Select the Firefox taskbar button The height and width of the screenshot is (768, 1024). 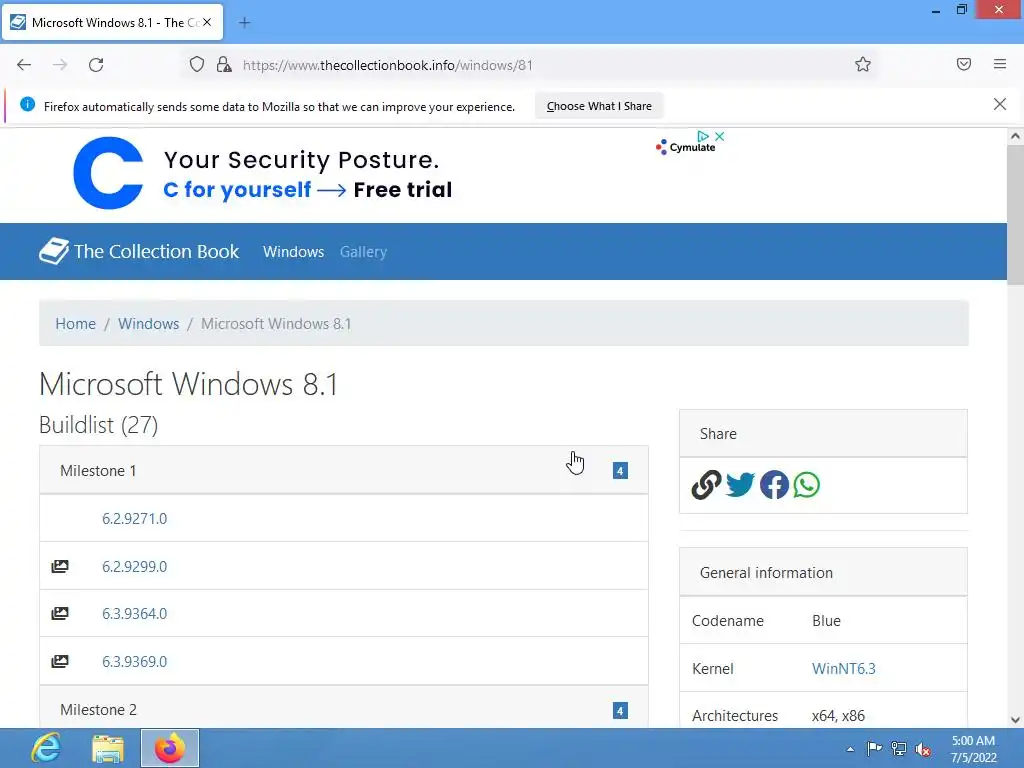click(170, 748)
